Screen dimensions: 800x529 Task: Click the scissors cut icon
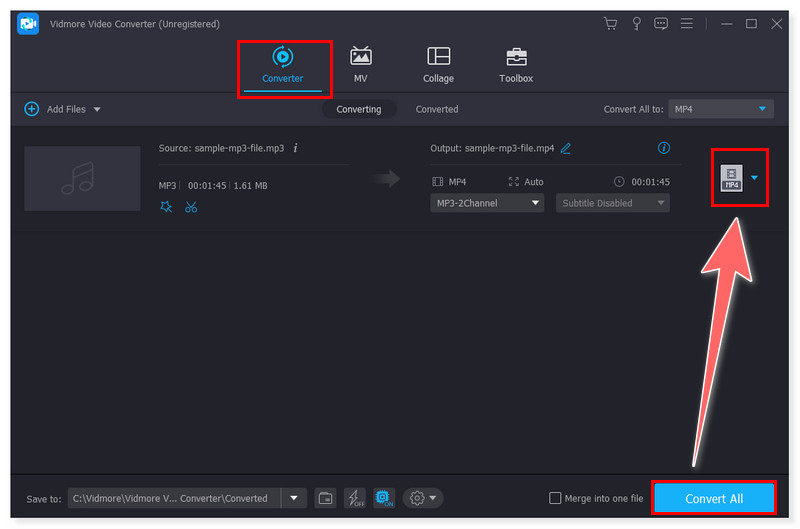tap(191, 207)
